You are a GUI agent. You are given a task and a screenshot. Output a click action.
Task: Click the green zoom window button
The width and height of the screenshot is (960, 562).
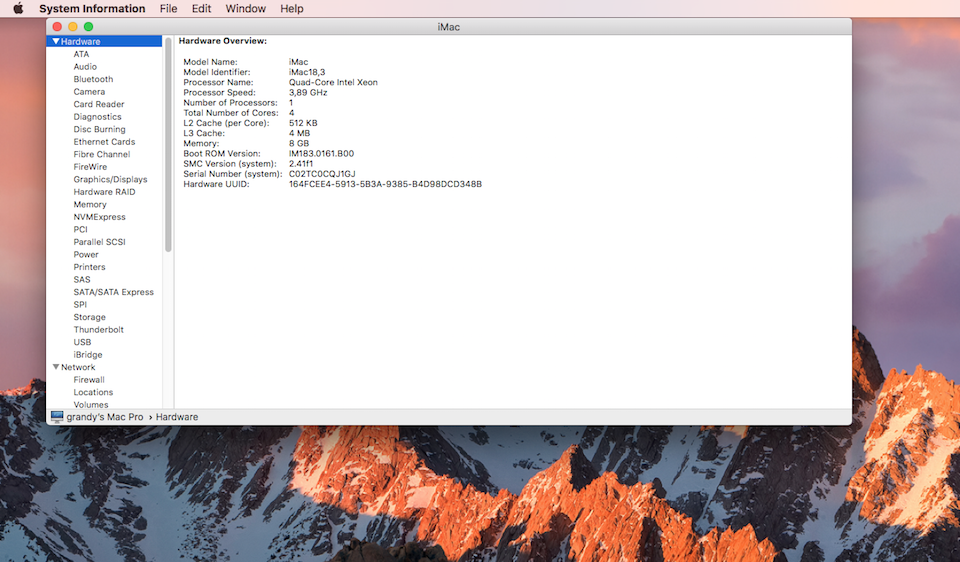click(x=88, y=26)
